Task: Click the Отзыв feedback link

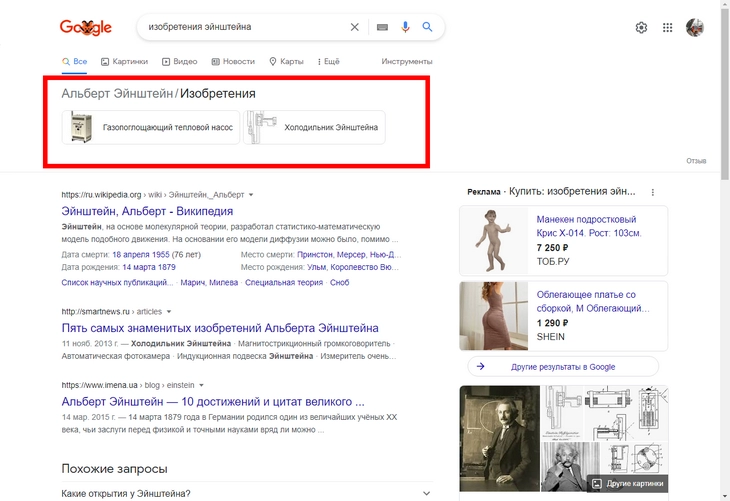Action: (696, 161)
